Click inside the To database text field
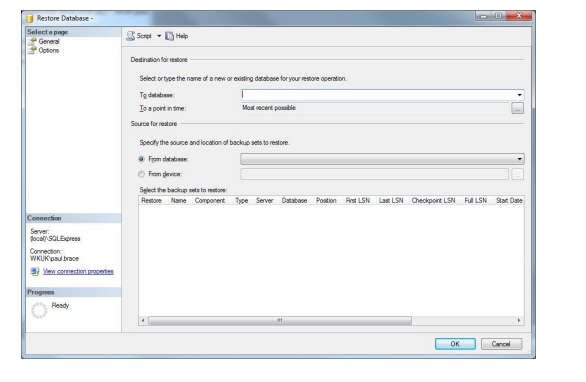This screenshot has width=586, height=382. pos(378,95)
